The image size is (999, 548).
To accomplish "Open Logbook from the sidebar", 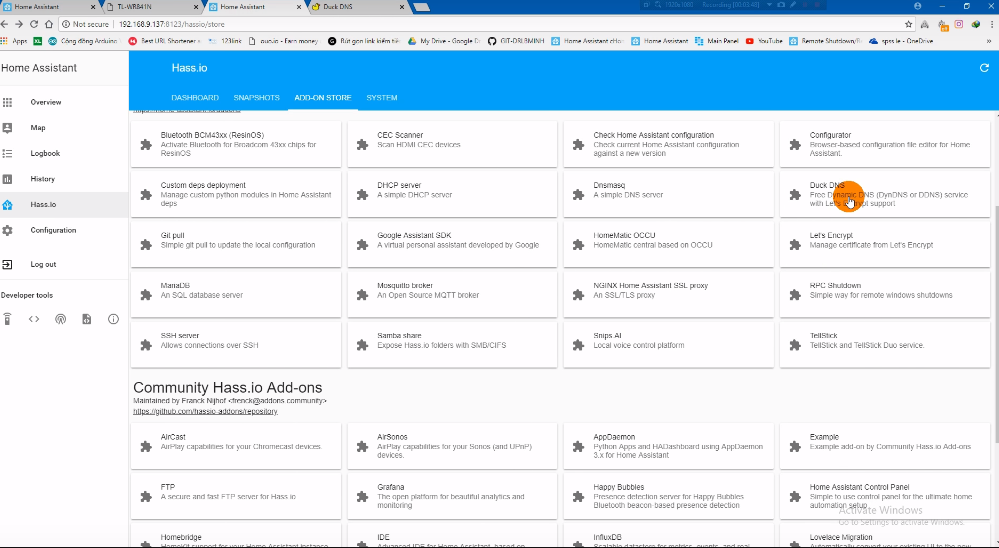I will [x=64, y=154].
